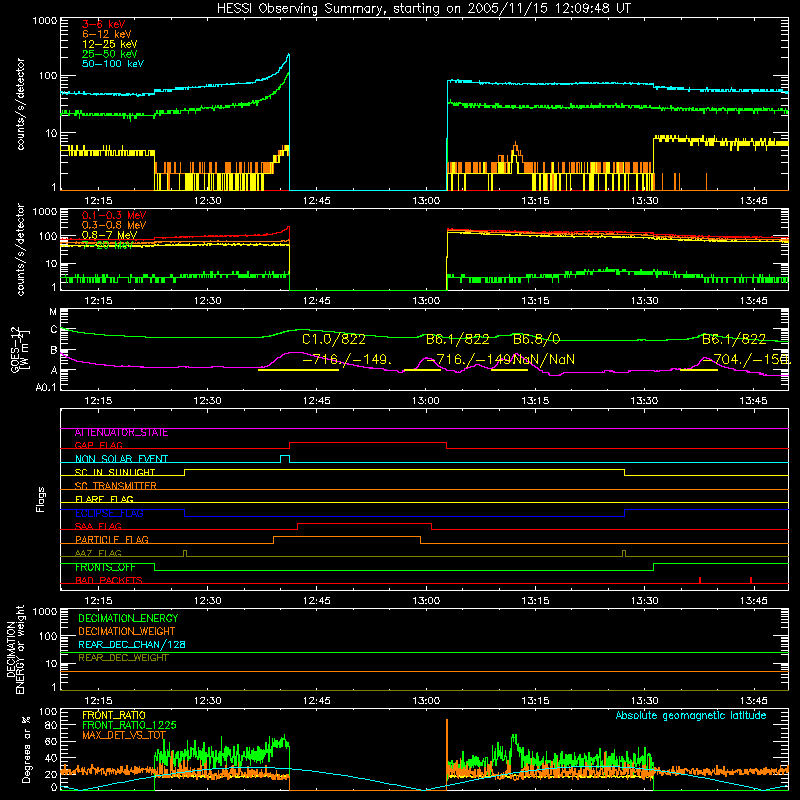800x800 pixels.
Task: Select the 3-6 keV legend label
Action: (104, 24)
